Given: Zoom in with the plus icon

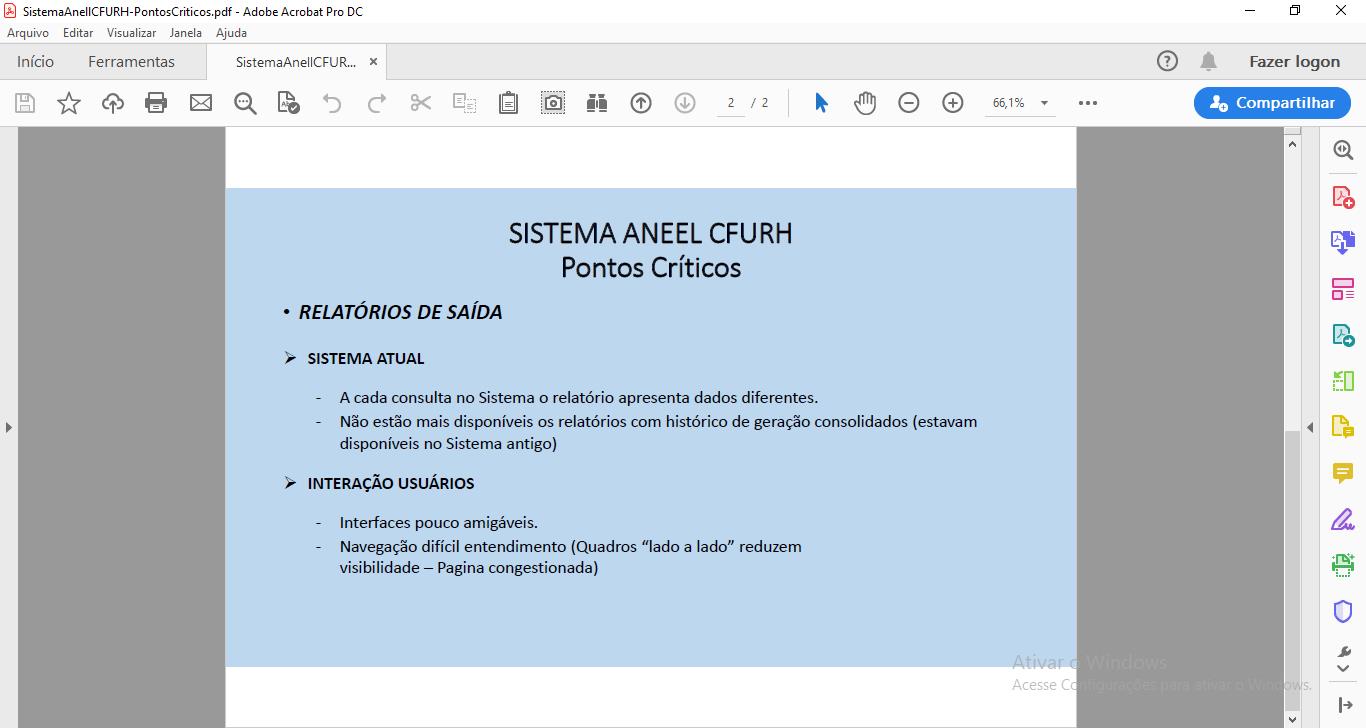Looking at the screenshot, I should (x=953, y=103).
